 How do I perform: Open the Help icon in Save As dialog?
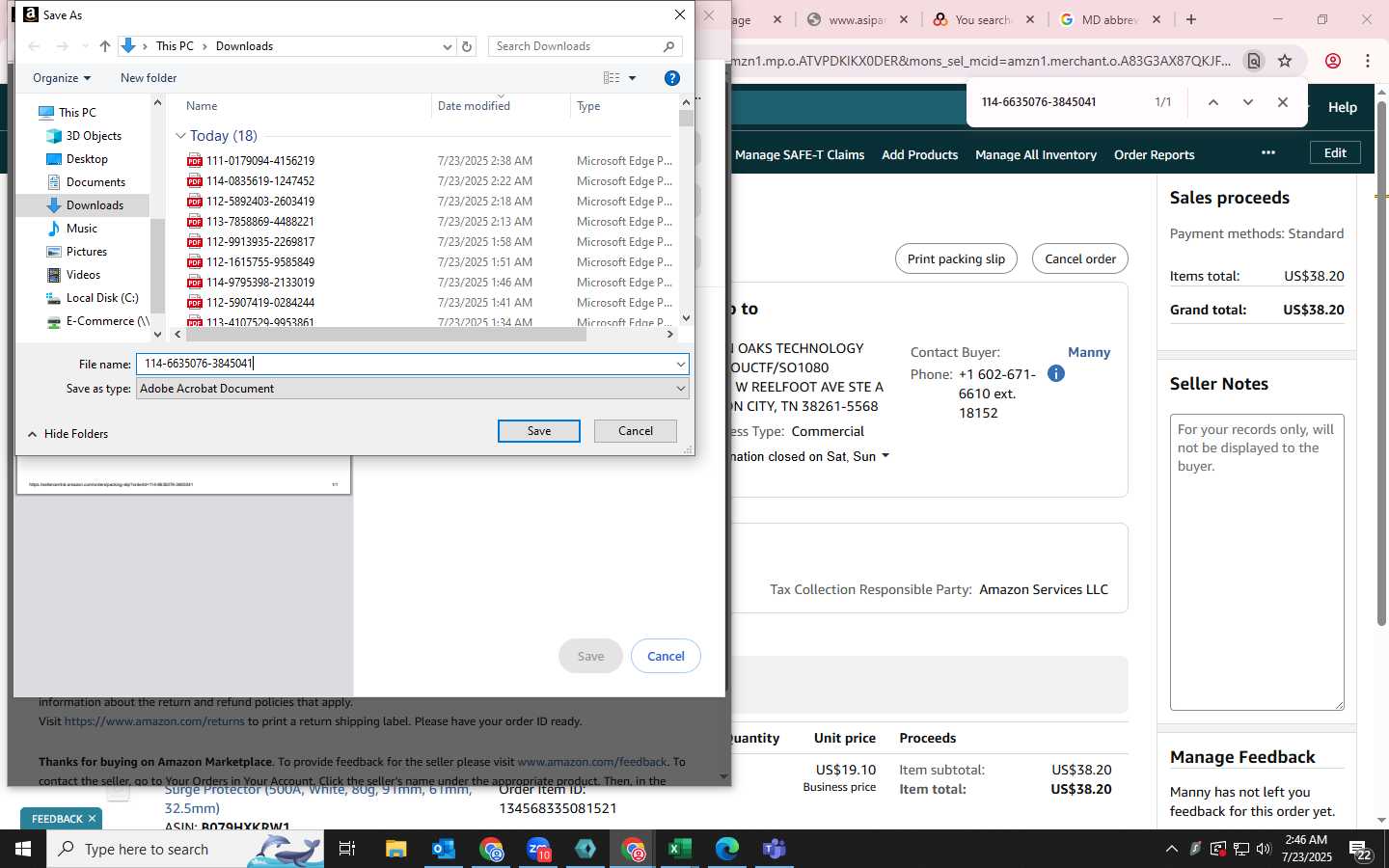pos(672,78)
